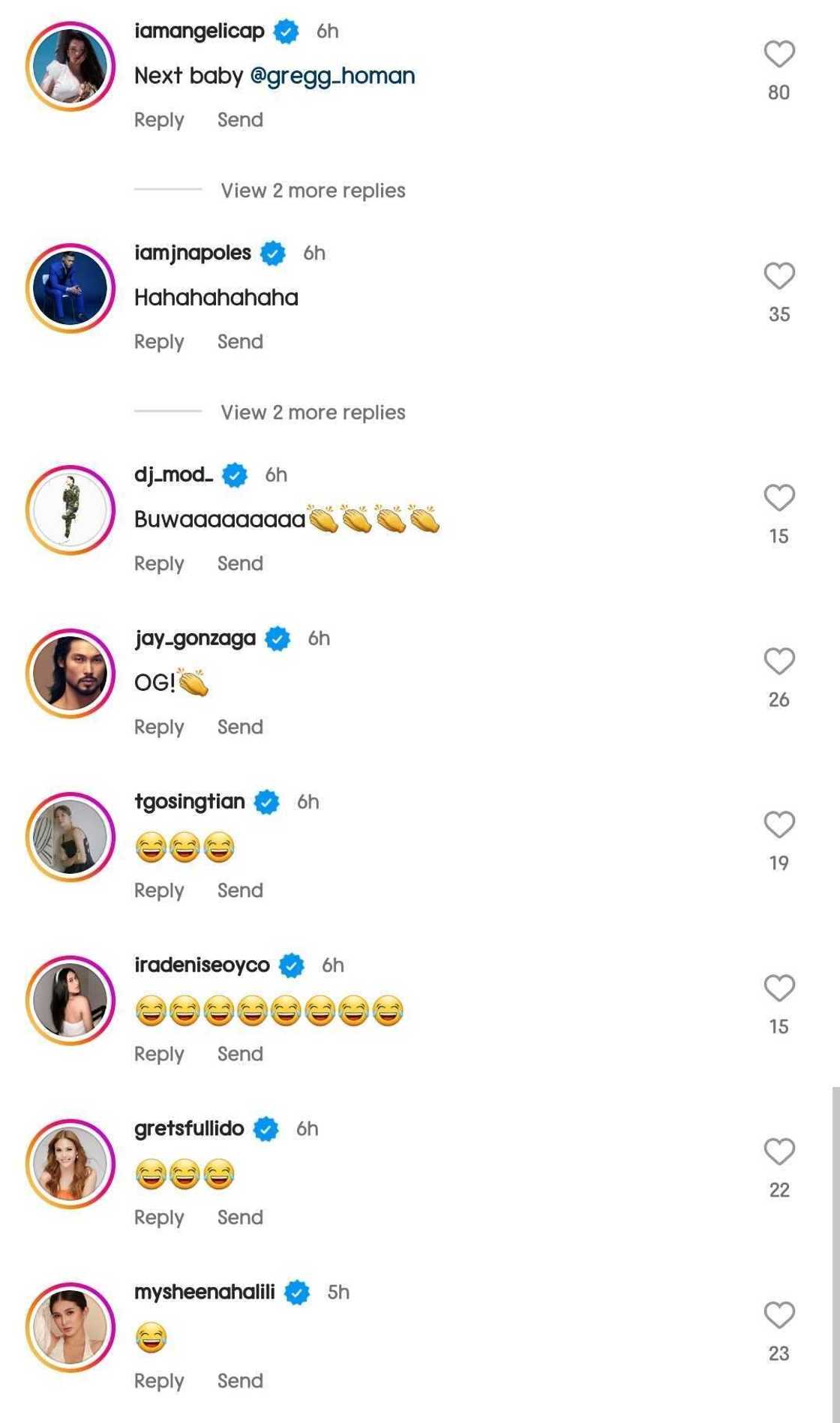The height and width of the screenshot is (1423, 840).
Task: Tap the heart on dj_mod_'s comment
Action: (x=779, y=498)
